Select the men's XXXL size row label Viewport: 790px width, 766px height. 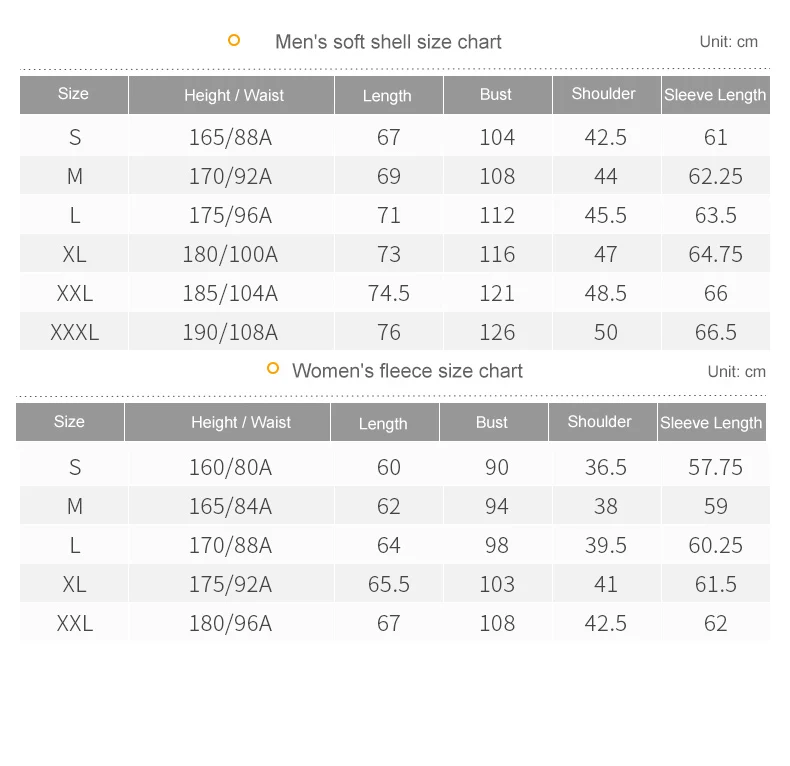(75, 332)
